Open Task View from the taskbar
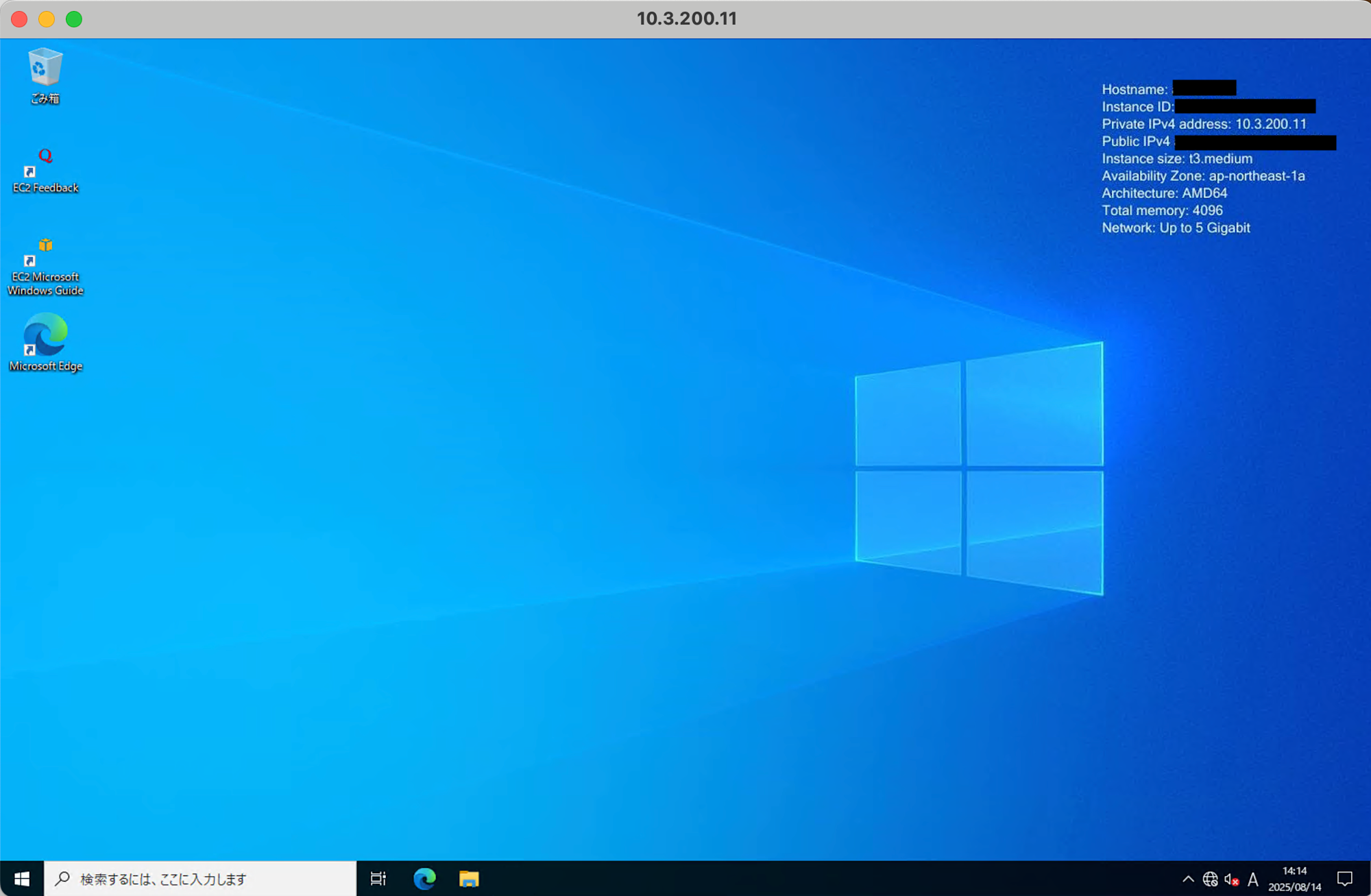Image resolution: width=1371 pixels, height=896 pixels. pyautogui.click(x=378, y=878)
